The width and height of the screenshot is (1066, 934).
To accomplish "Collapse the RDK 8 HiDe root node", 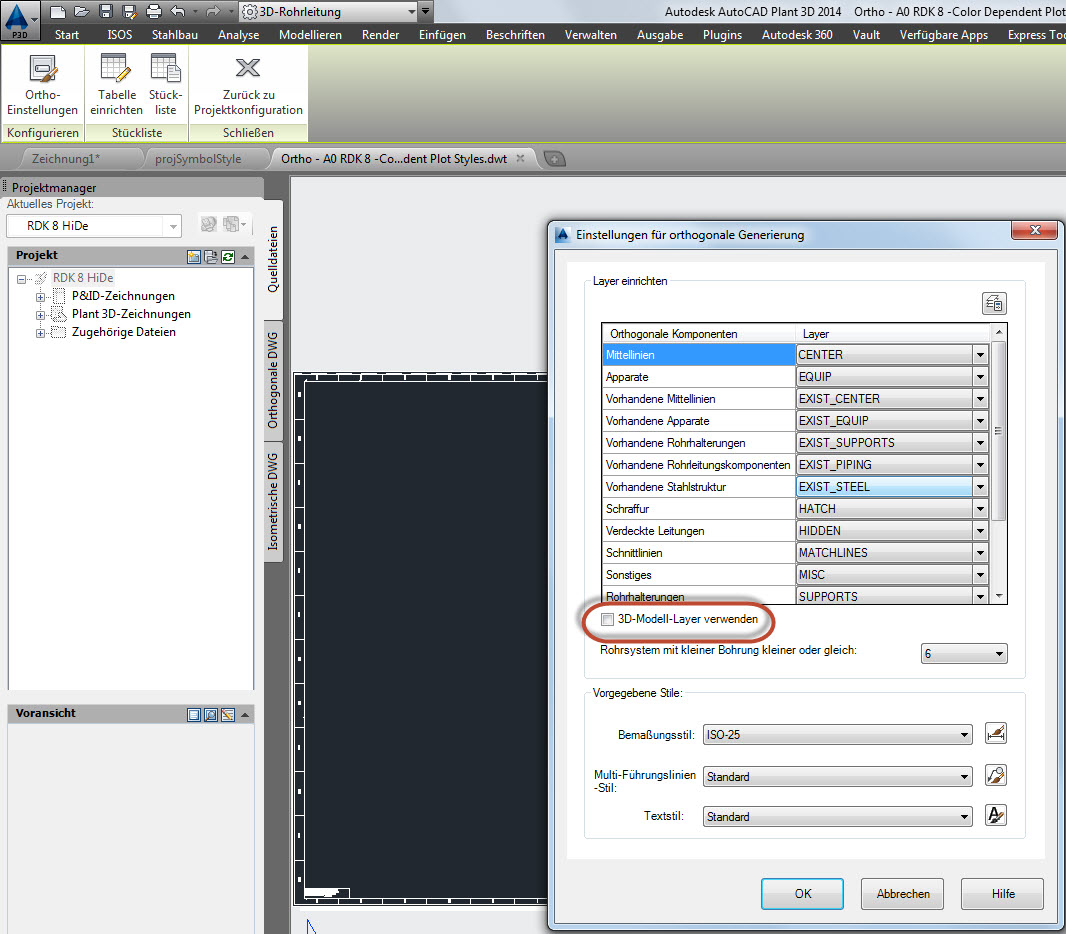I will [x=21, y=279].
